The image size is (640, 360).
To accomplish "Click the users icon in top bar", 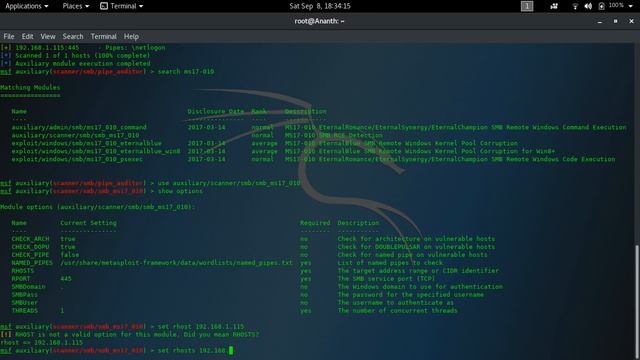I will click(x=553, y=6).
